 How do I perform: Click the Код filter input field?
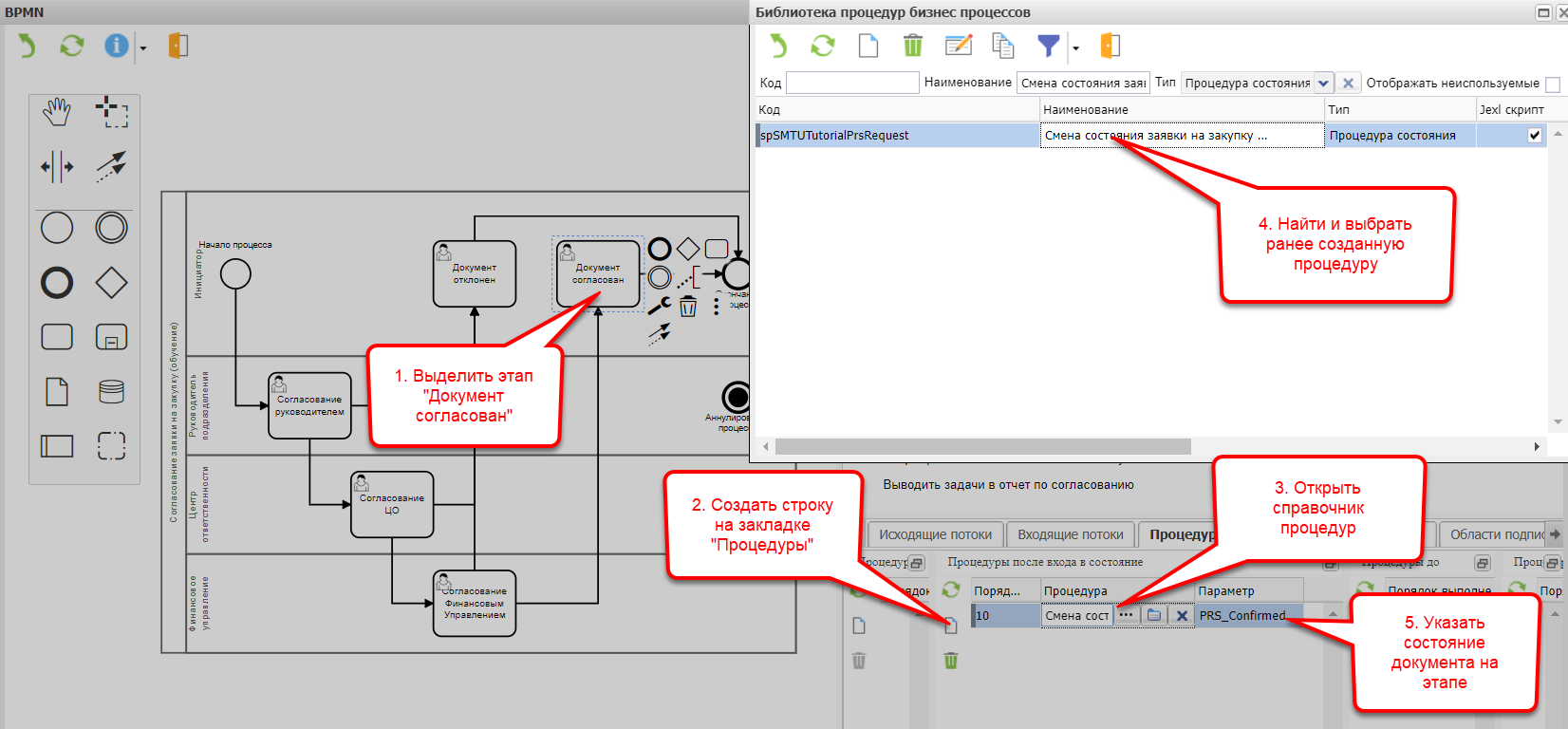pos(852,84)
